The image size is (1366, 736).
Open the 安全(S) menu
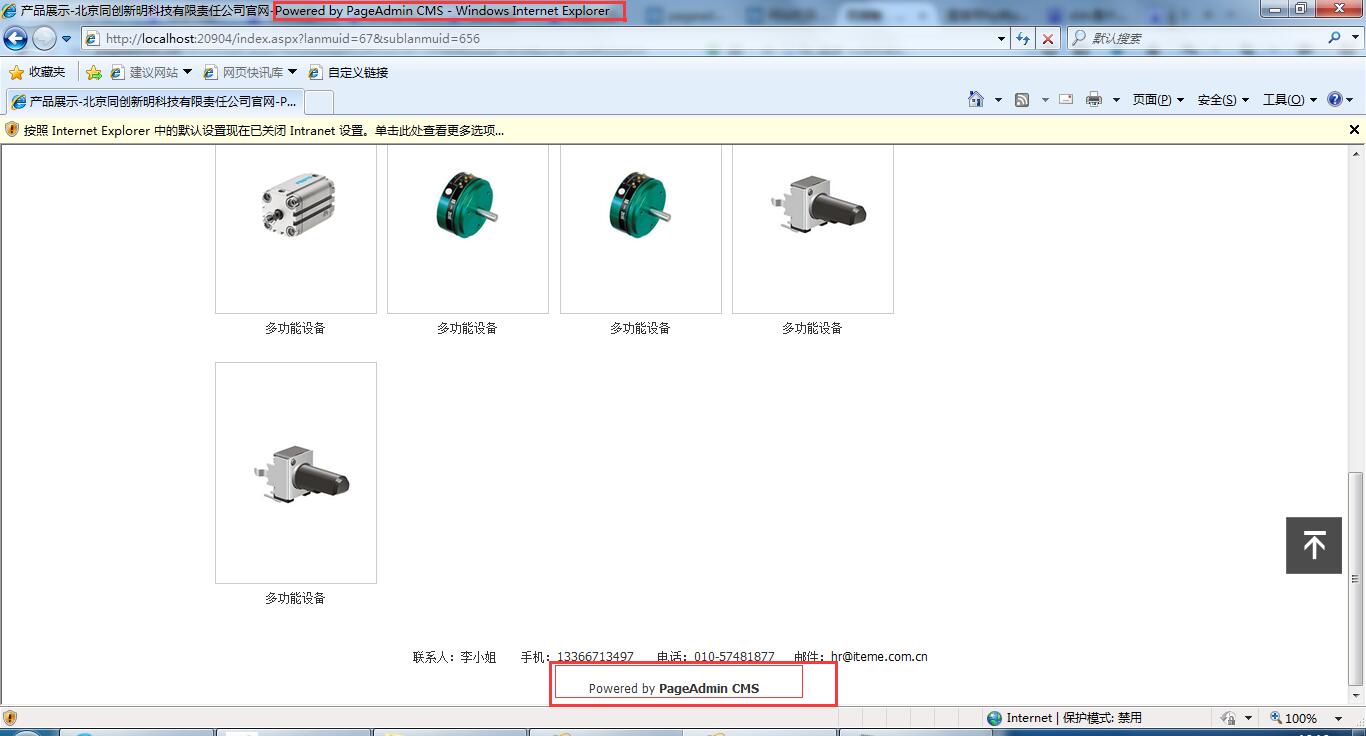[x=1222, y=99]
